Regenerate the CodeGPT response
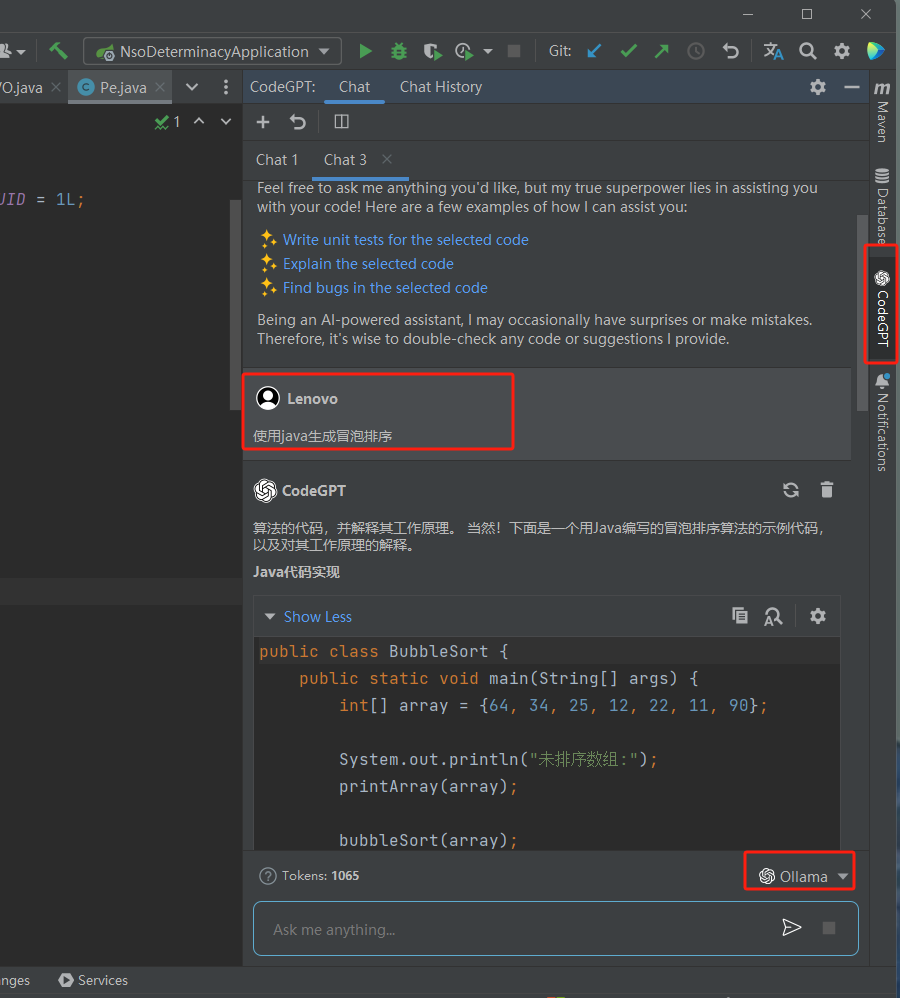This screenshot has height=998, width=900. click(791, 490)
